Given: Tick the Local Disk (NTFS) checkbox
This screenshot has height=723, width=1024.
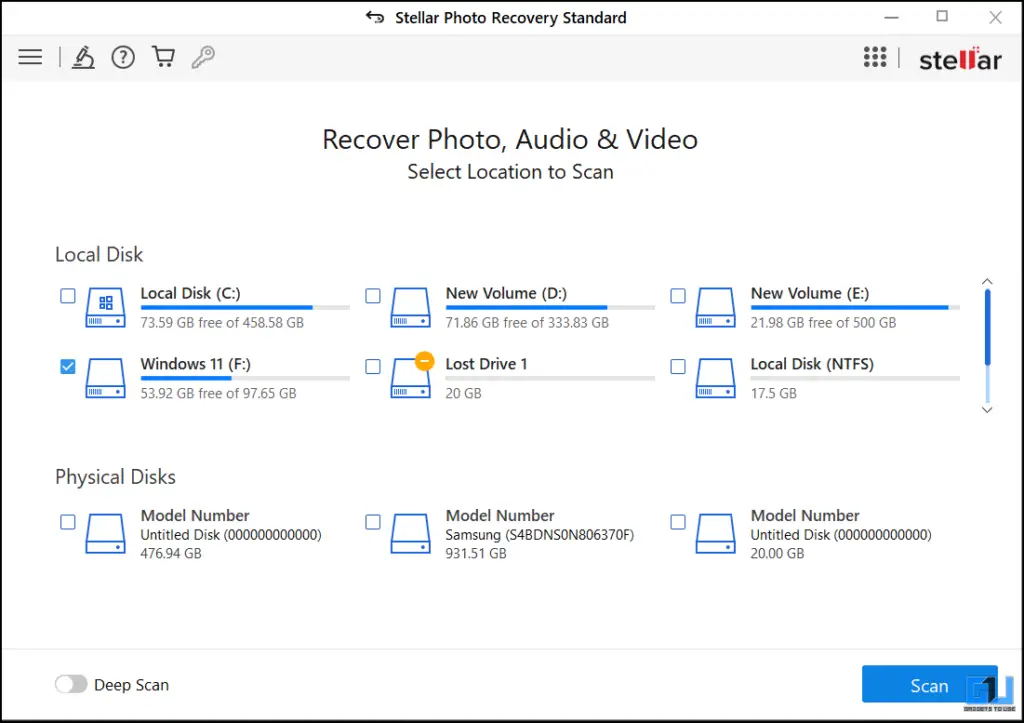Looking at the screenshot, I should coord(678,367).
